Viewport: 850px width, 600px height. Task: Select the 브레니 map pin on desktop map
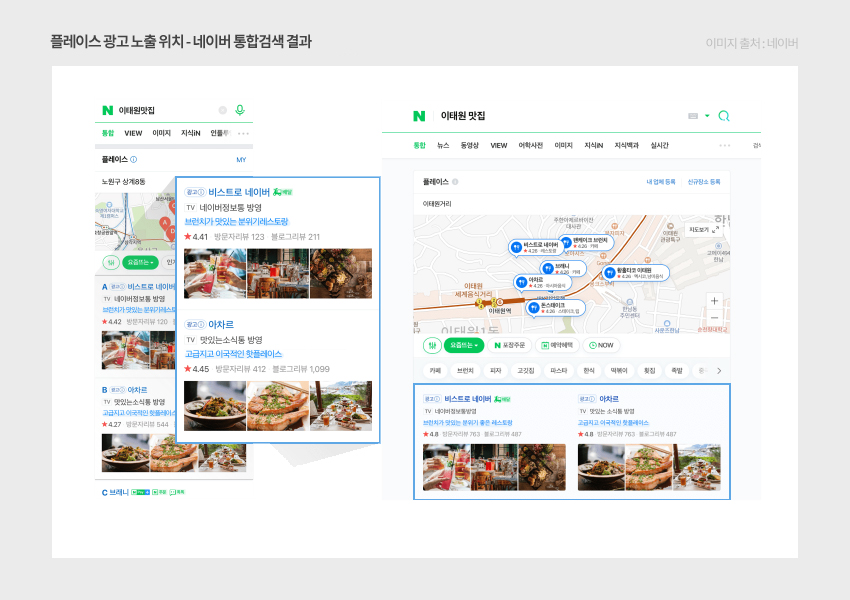[x=563, y=268]
